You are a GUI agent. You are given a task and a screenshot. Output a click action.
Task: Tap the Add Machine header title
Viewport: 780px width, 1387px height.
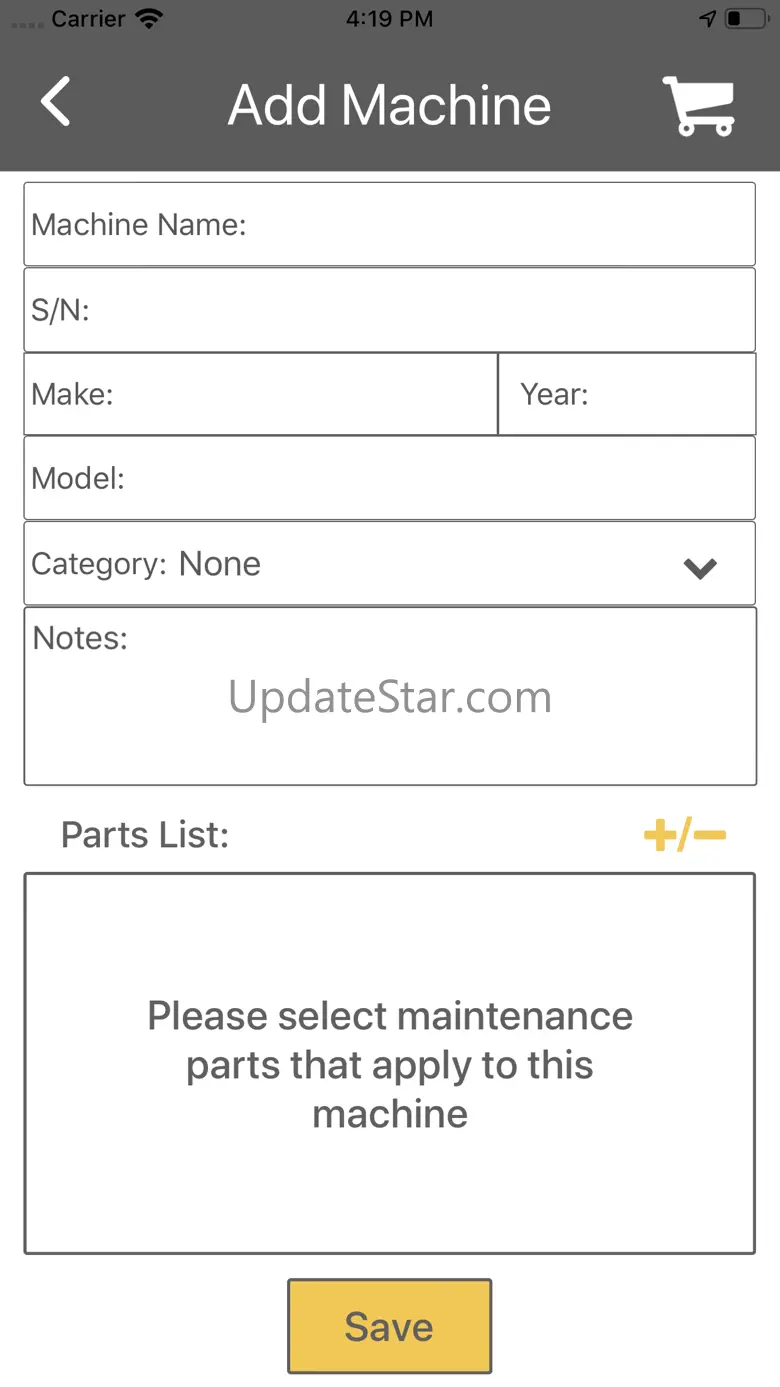(390, 105)
